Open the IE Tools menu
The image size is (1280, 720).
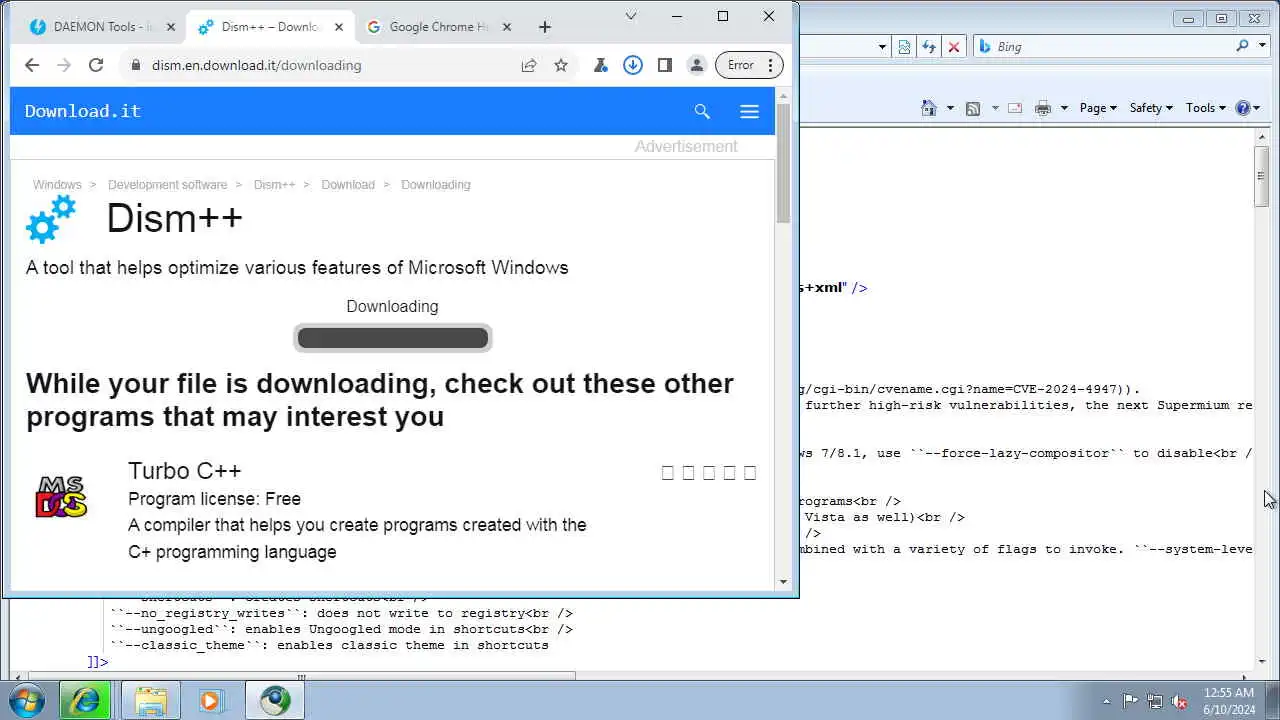[1205, 108]
